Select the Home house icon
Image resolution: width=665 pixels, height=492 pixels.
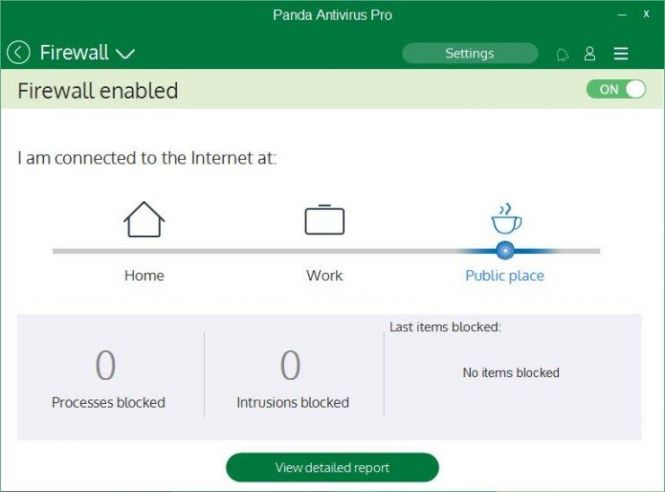[x=144, y=219]
